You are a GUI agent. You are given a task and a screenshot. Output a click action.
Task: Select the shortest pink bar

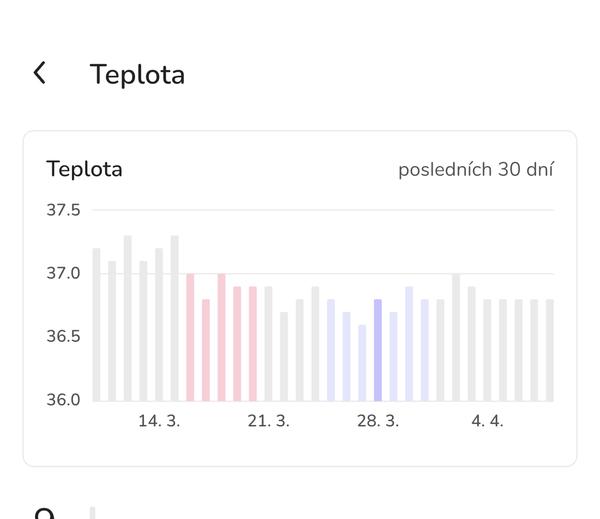(x=206, y=350)
